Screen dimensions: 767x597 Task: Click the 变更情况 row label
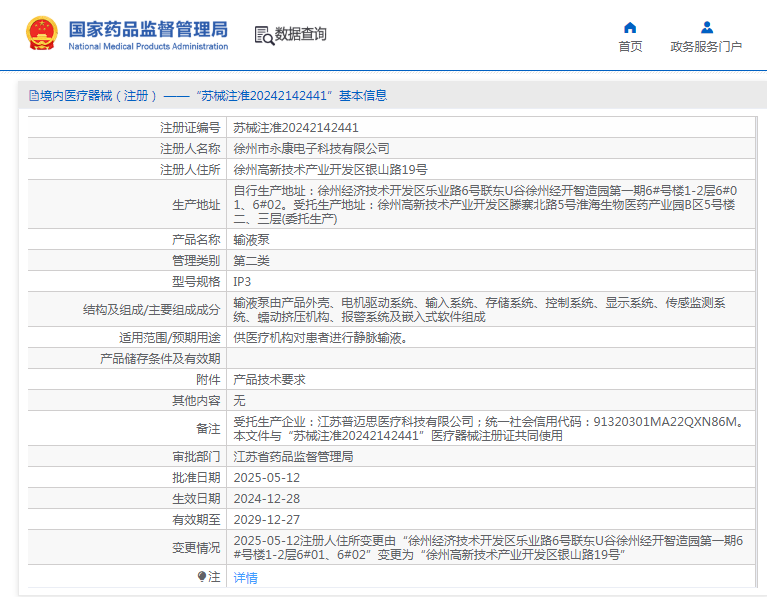click(196, 548)
